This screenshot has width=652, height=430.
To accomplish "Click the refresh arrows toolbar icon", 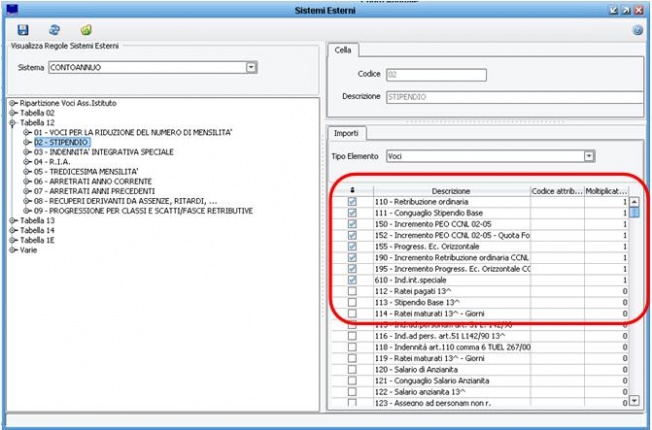I will 54,30.
